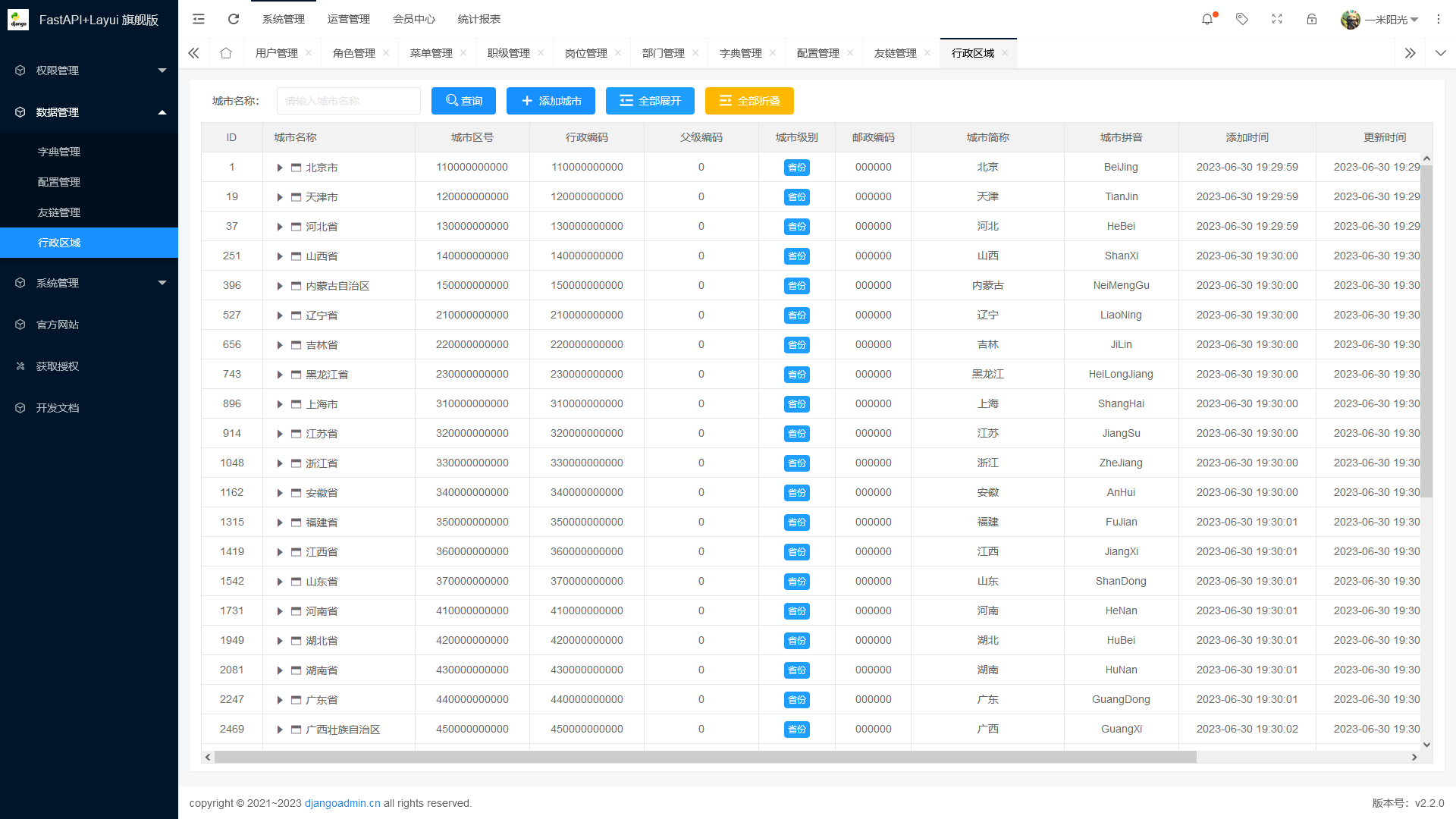The image size is (1456, 819).
Task: Click the 城市名称 input field
Action: coord(348,101)
